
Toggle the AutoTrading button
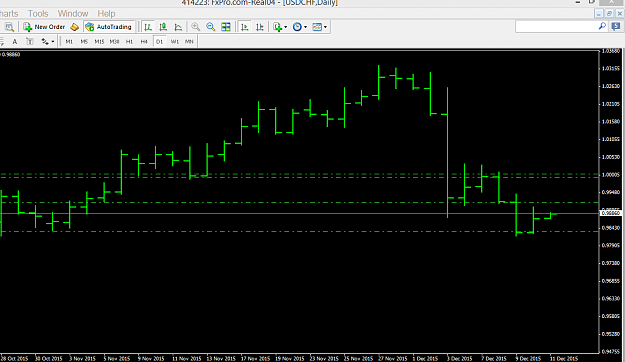pyautogui.click(x=109, y=27)
